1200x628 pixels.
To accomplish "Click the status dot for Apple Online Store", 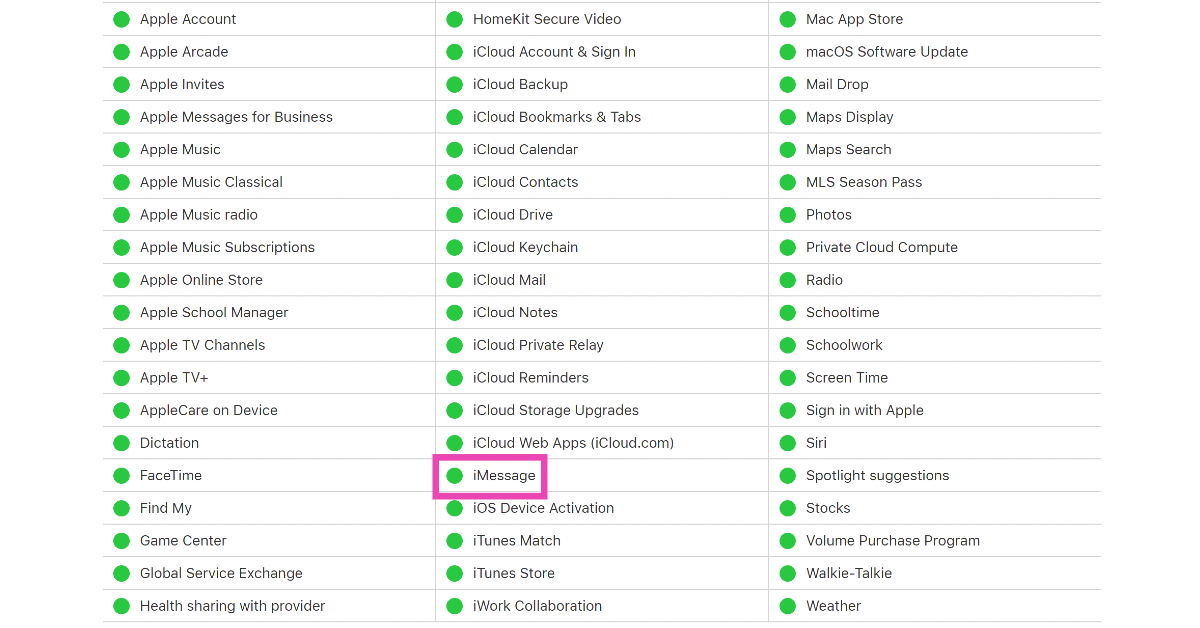I will pos(121,280).
